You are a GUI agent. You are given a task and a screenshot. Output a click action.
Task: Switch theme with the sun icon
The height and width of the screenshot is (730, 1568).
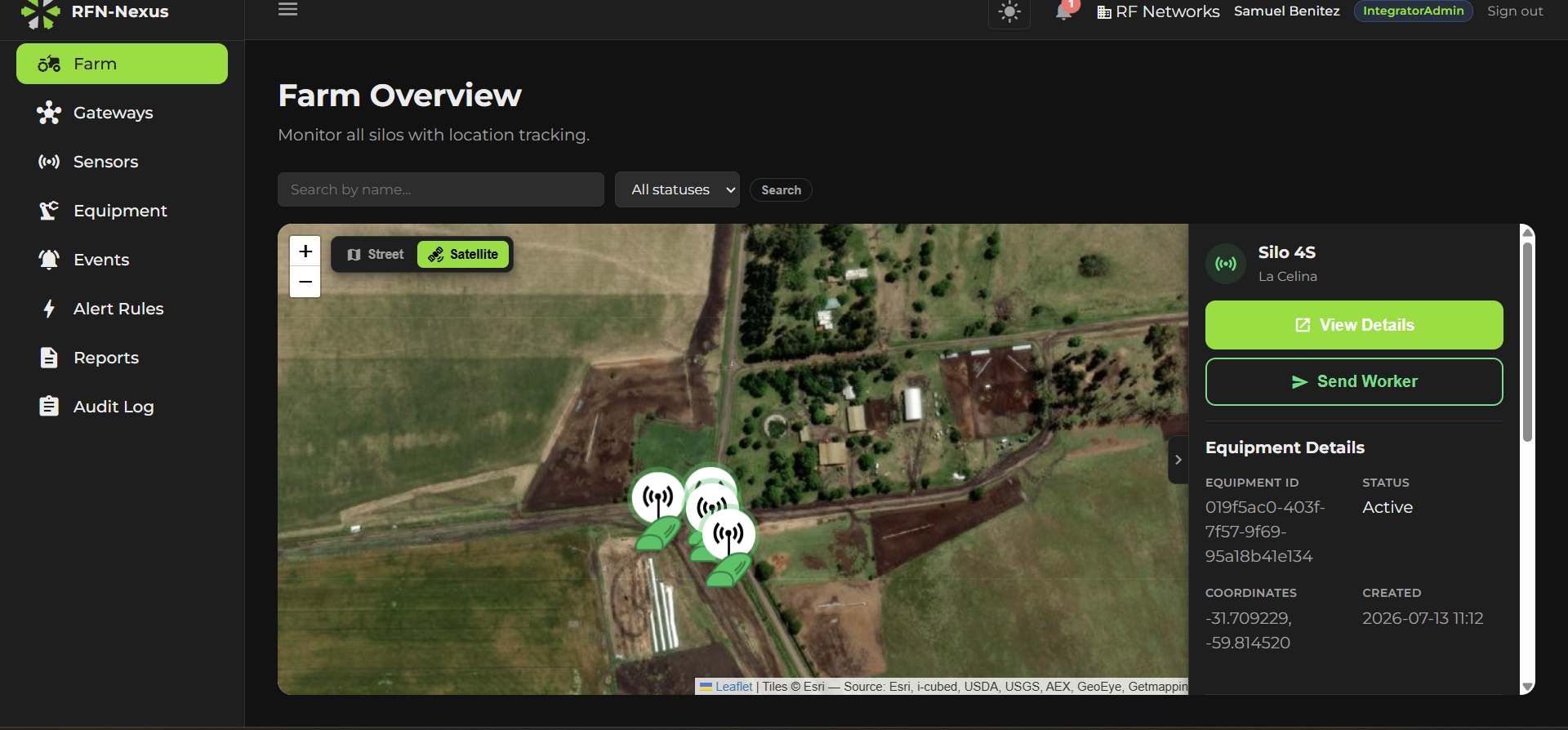(1009, 11)
